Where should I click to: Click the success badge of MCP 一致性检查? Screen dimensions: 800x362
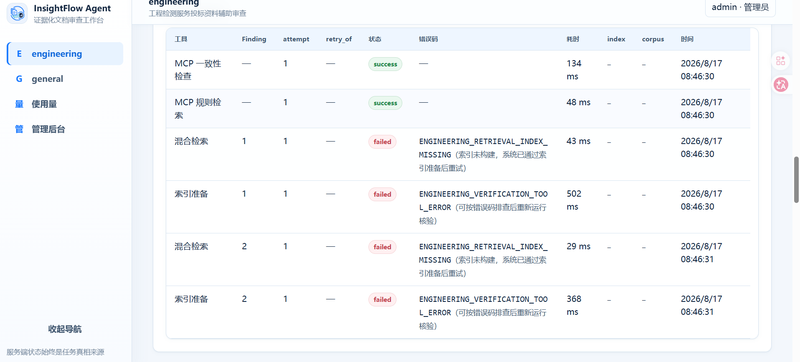[385, 64]
